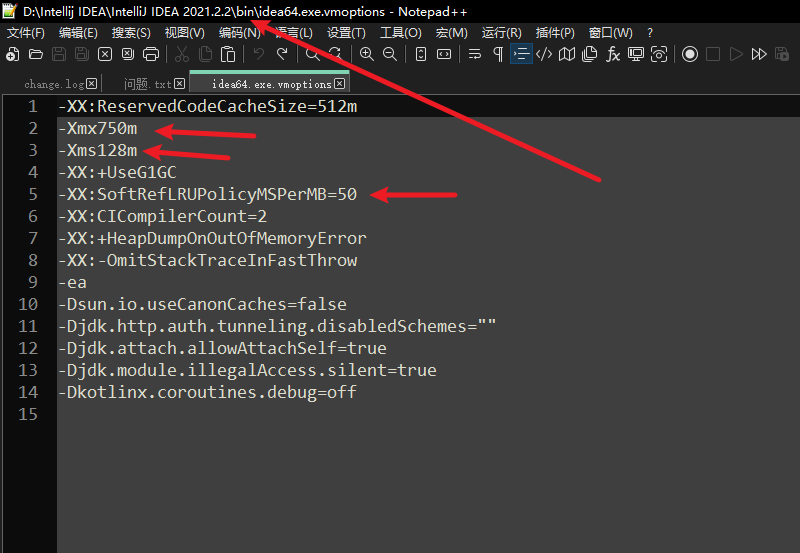
Task: Click the -Djdk.attach.allowAttachSelf=true line
Action: coord(222,348)
